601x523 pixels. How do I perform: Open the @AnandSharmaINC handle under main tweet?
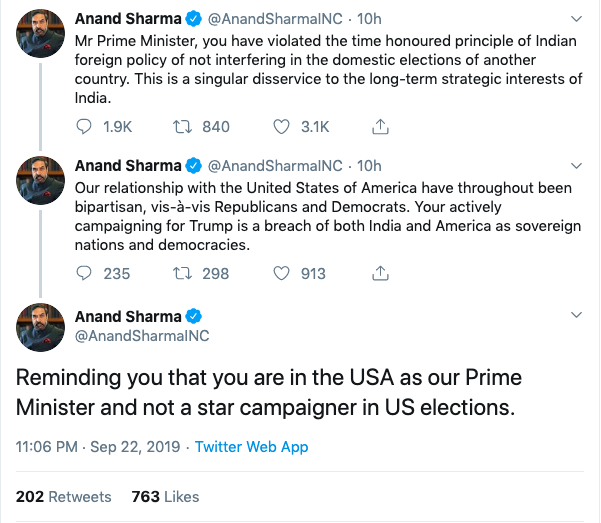[x=142, y=337]
